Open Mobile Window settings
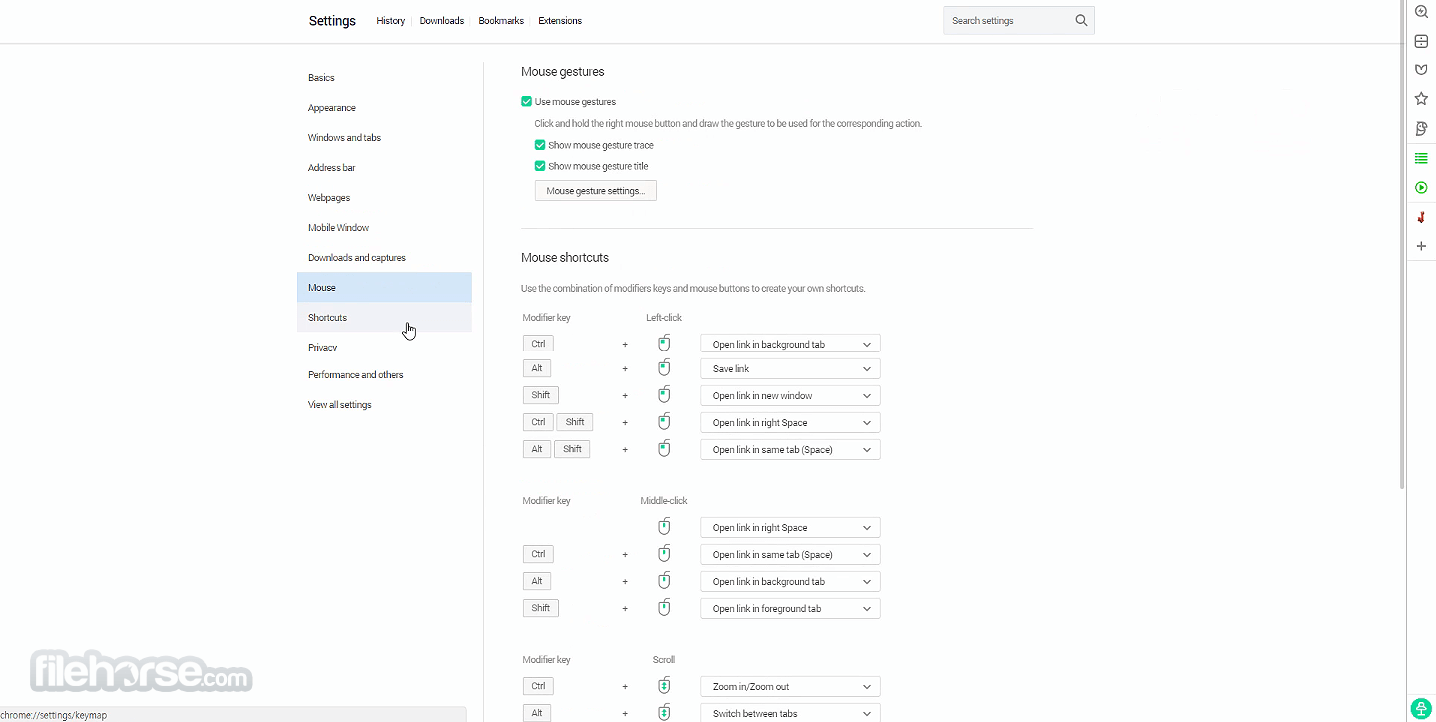This screenshot has width=1436, height=722. 384,228
